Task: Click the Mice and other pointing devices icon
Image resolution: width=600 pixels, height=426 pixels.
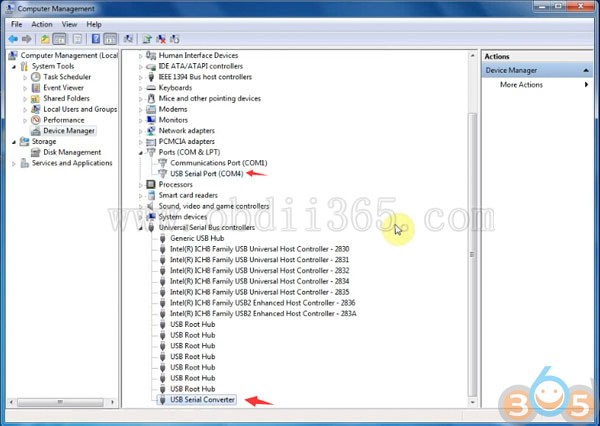Action: pos(151,98)
